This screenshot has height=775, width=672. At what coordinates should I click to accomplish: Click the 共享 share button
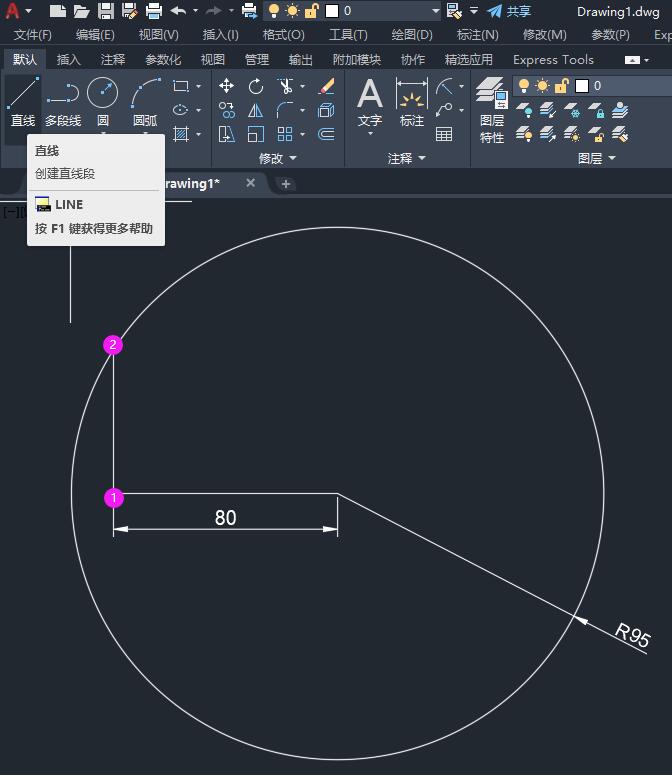tap(509, 11)
